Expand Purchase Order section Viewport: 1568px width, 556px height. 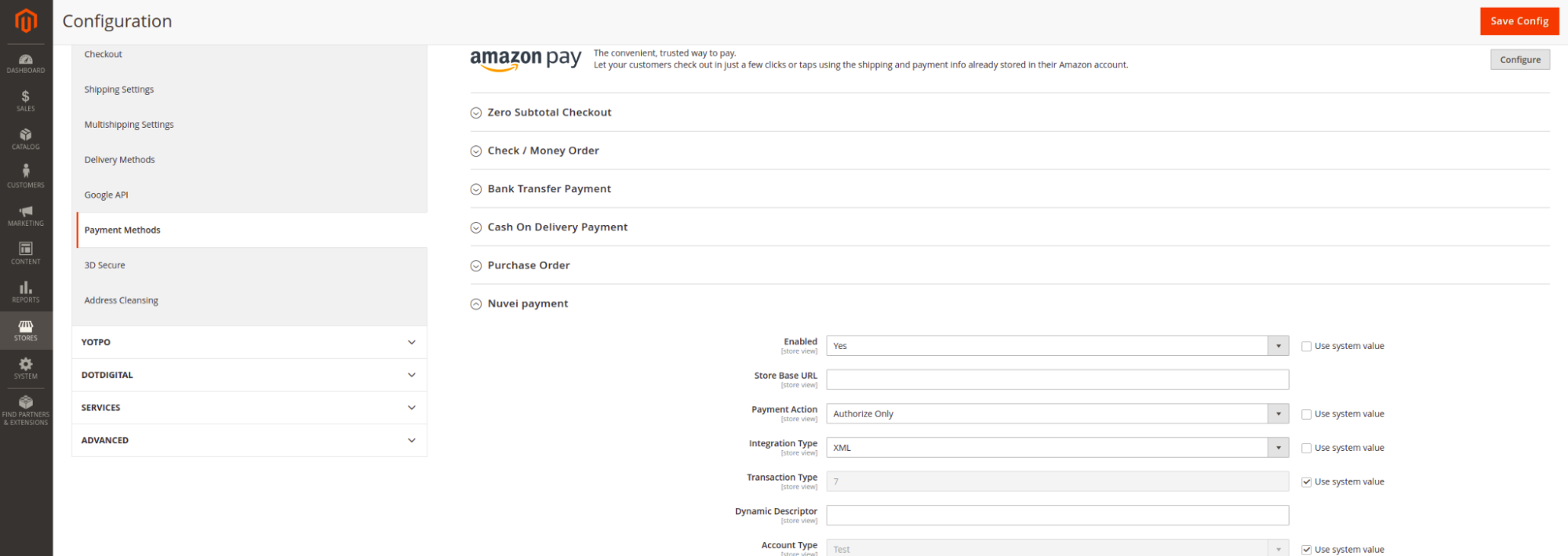coord(520,266)
